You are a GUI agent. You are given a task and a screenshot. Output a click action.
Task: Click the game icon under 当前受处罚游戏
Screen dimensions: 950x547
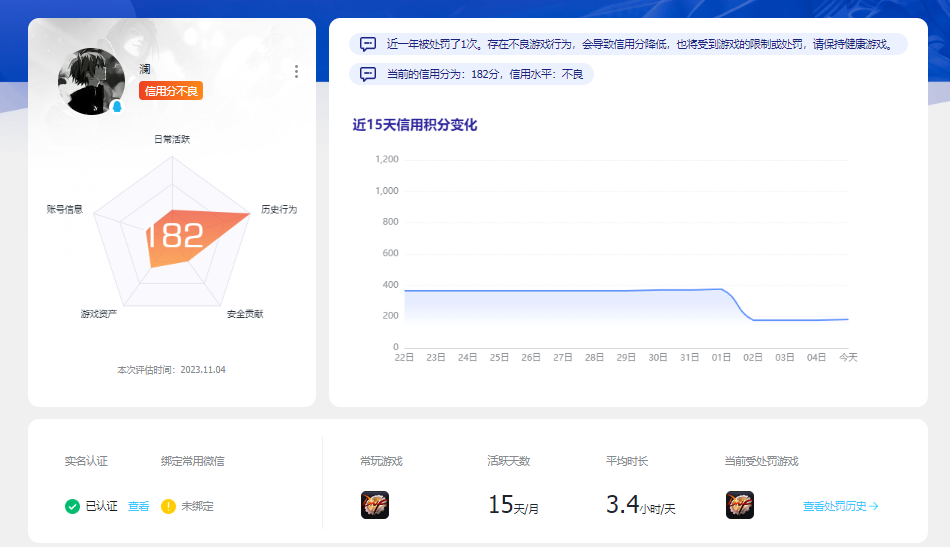pos(739,505)
